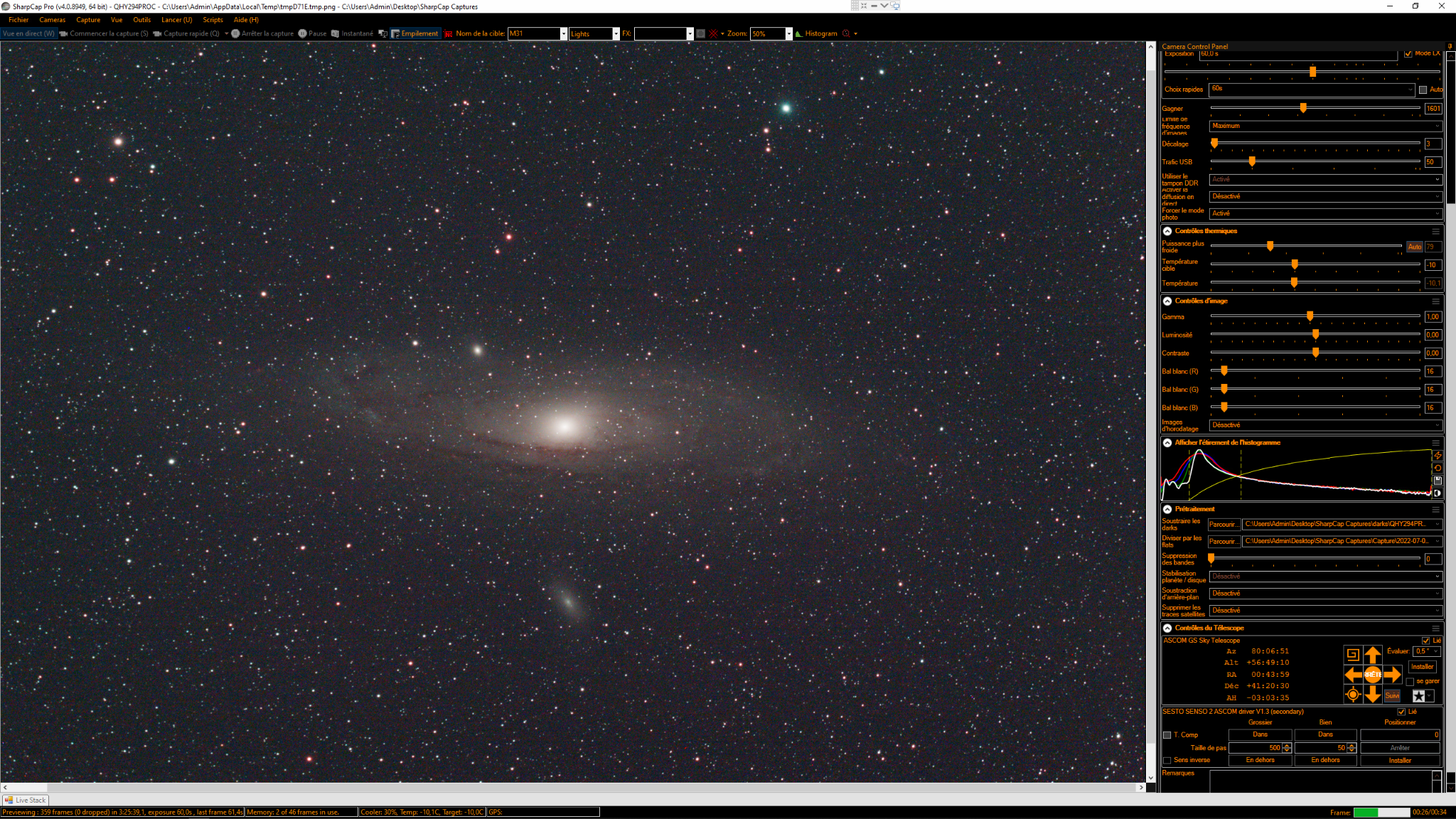
Task: Click the Instantané snapshot button
Action: coord(352,33)
